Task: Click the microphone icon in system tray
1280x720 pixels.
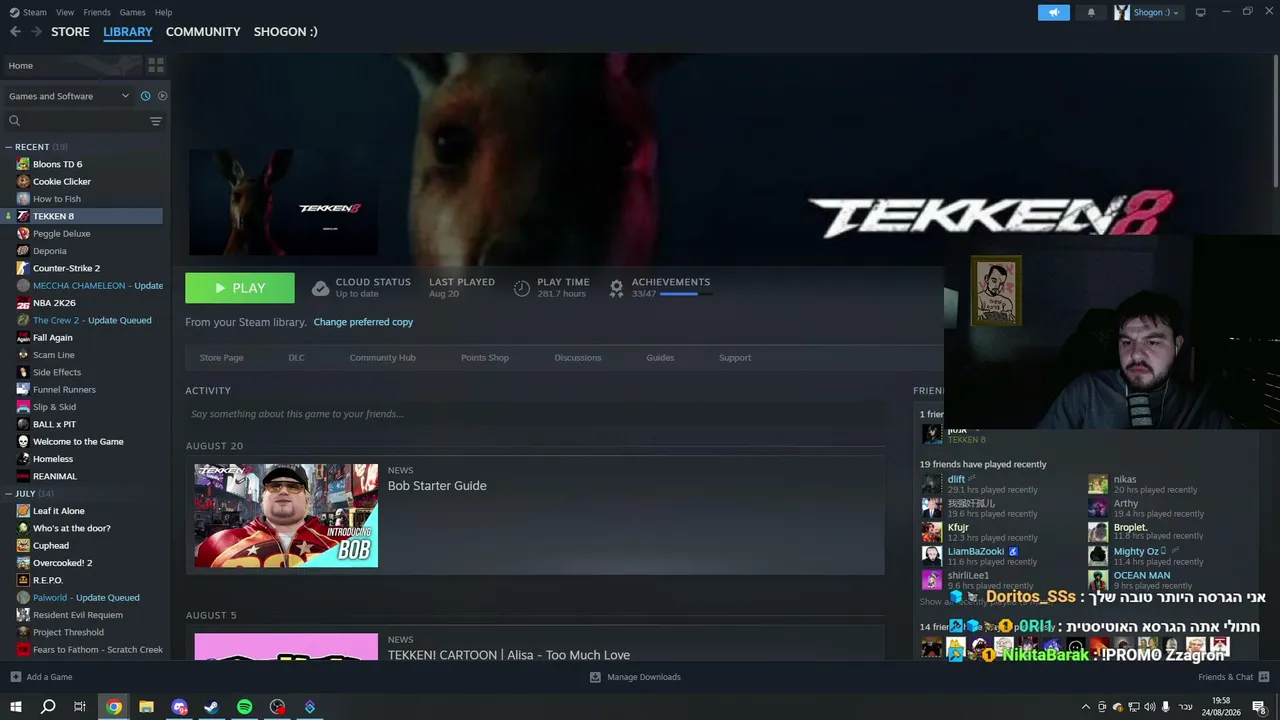Action: click(1165, 707)
